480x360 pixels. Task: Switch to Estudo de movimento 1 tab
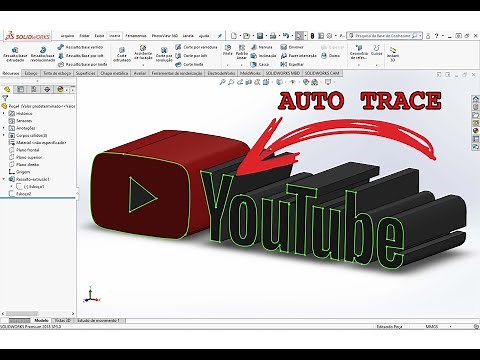(x=99, y=320)
